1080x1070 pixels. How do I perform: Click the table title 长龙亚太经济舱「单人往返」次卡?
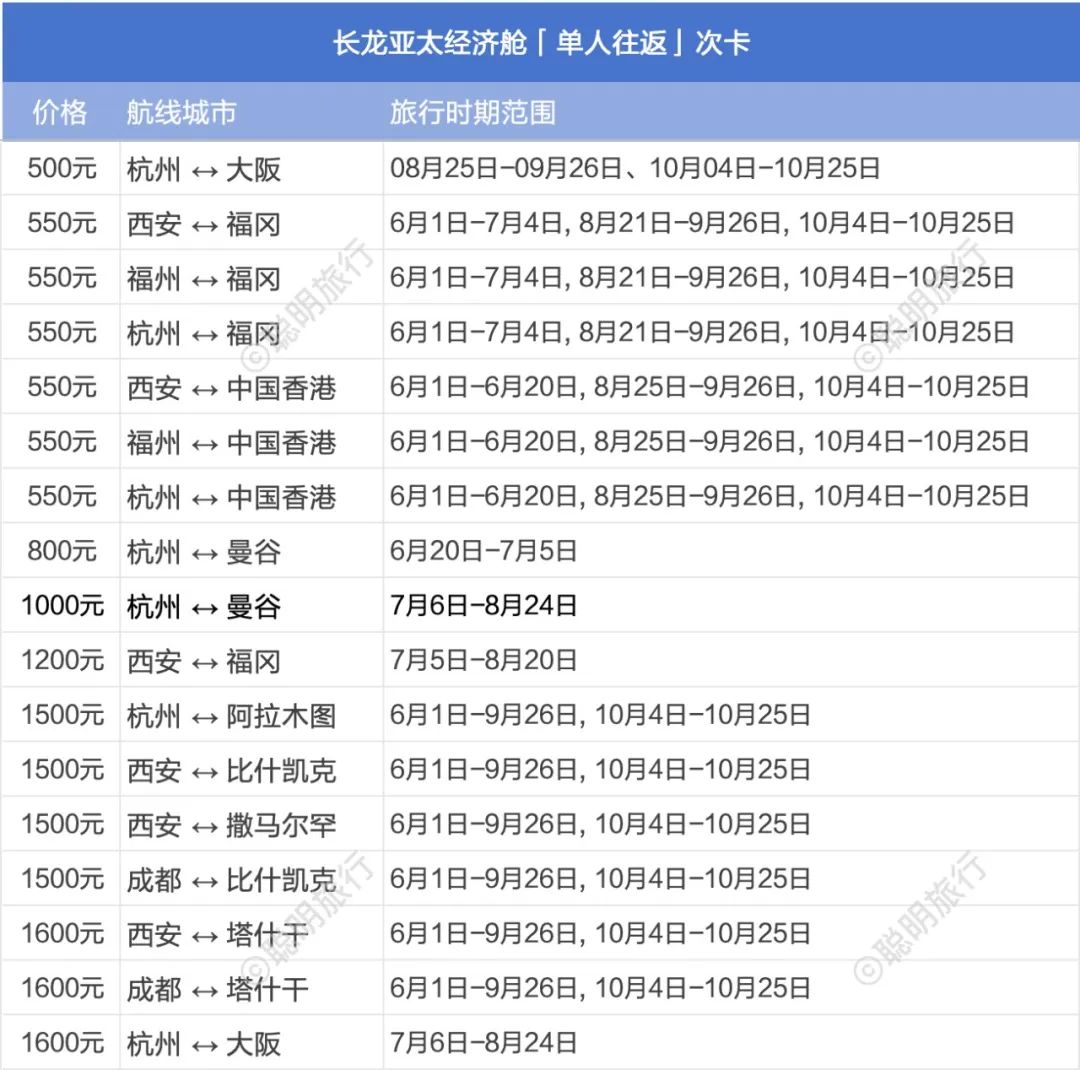[540, 44]
